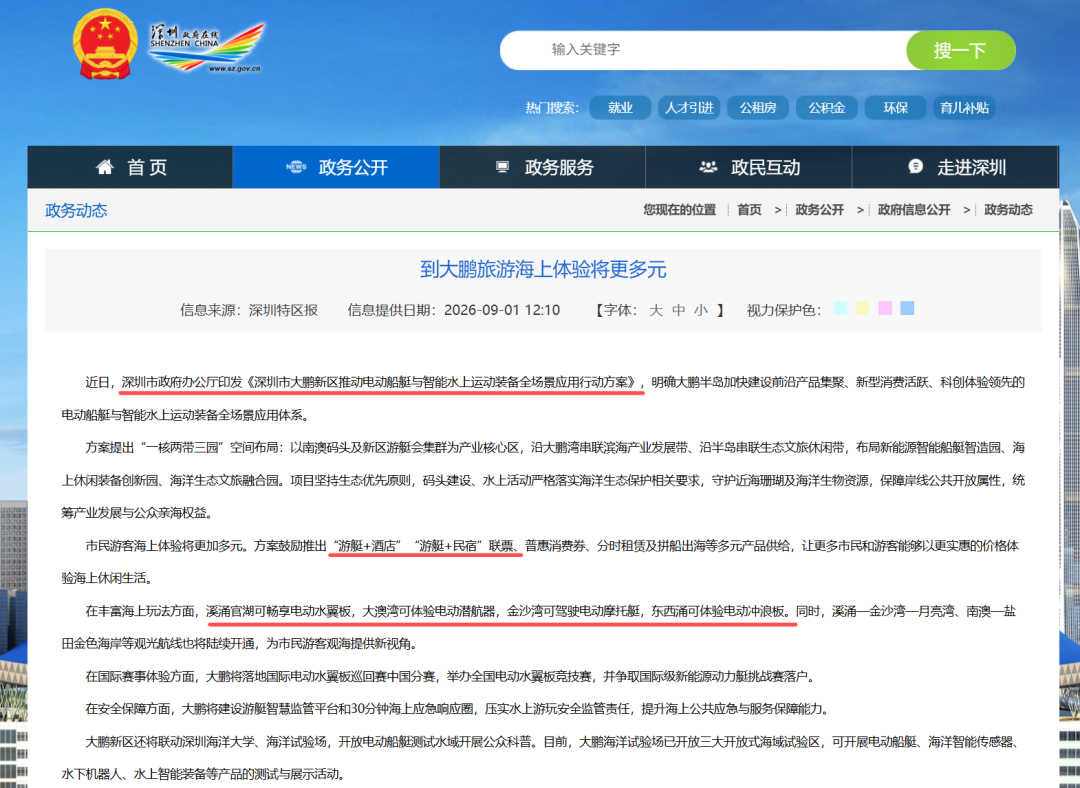Pick the pink eye-protection color
Viewport: 1080px width, 788px height.
(885, 308)
